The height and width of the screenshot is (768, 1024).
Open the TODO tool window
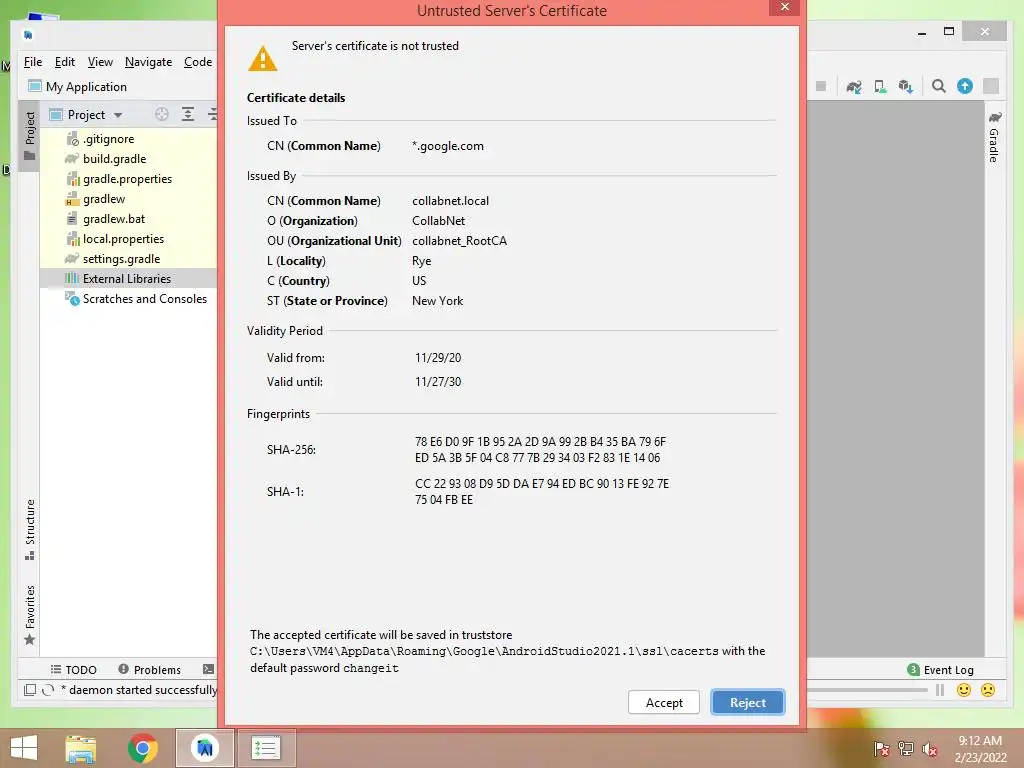pyautogui.click(x=73, y=670)
